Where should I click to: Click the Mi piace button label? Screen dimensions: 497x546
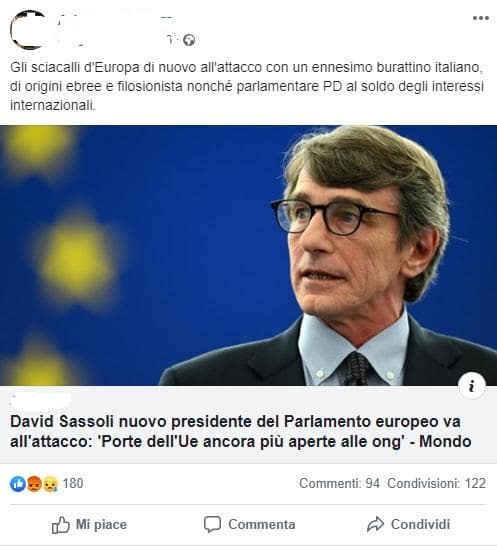pyautogui.click(x=101, y=524)
